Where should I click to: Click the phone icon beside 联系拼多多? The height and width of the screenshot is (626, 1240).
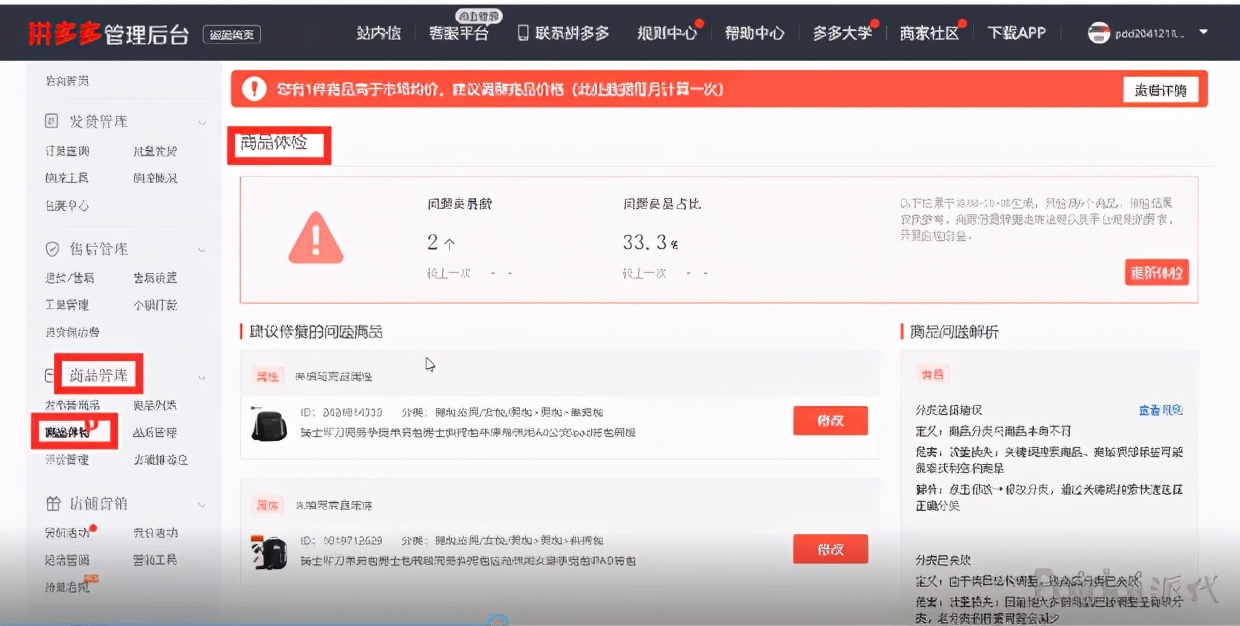coord(523,32)
